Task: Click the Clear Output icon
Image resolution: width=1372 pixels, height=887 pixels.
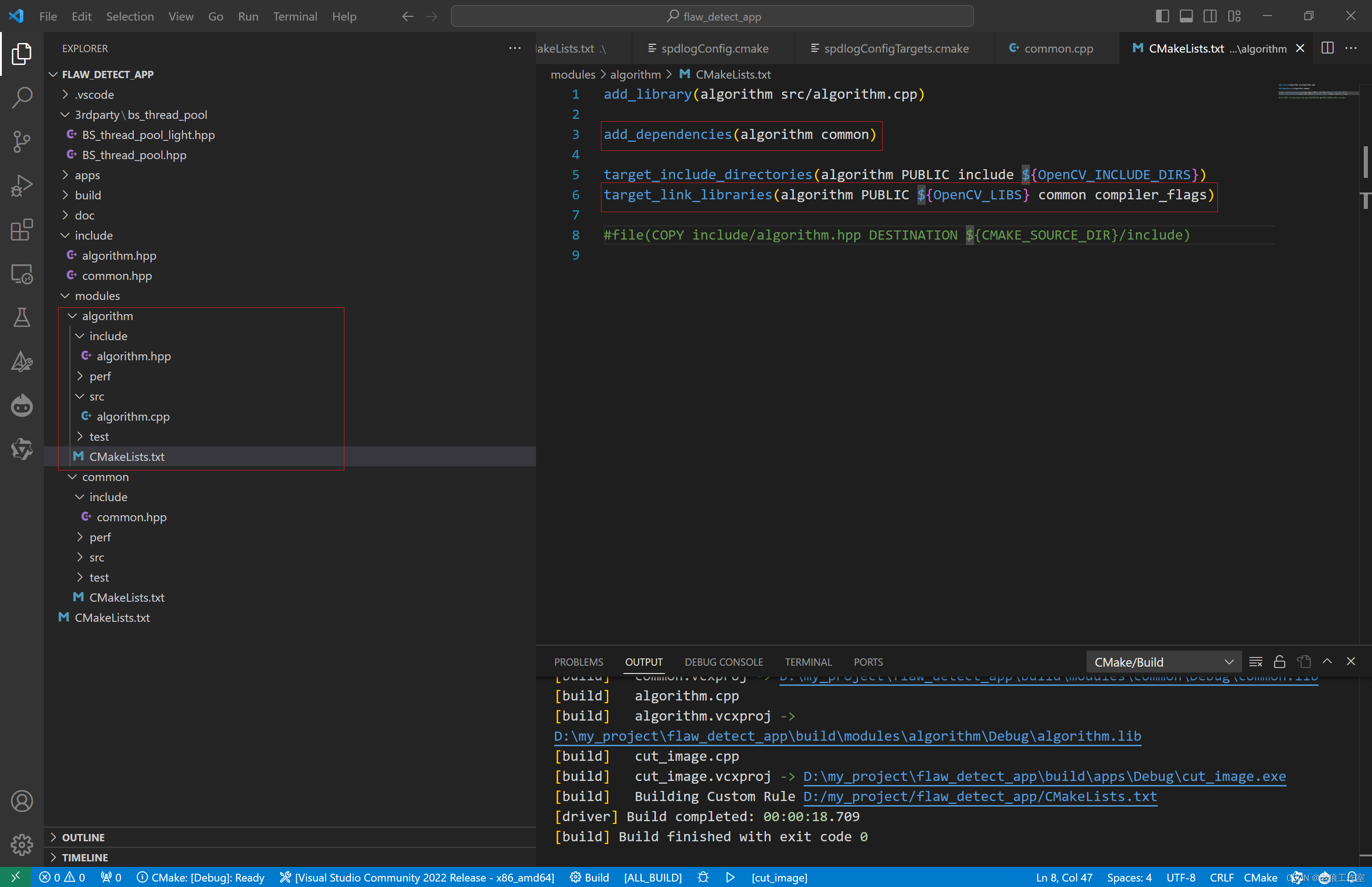Action: (x=1256, y=661)
